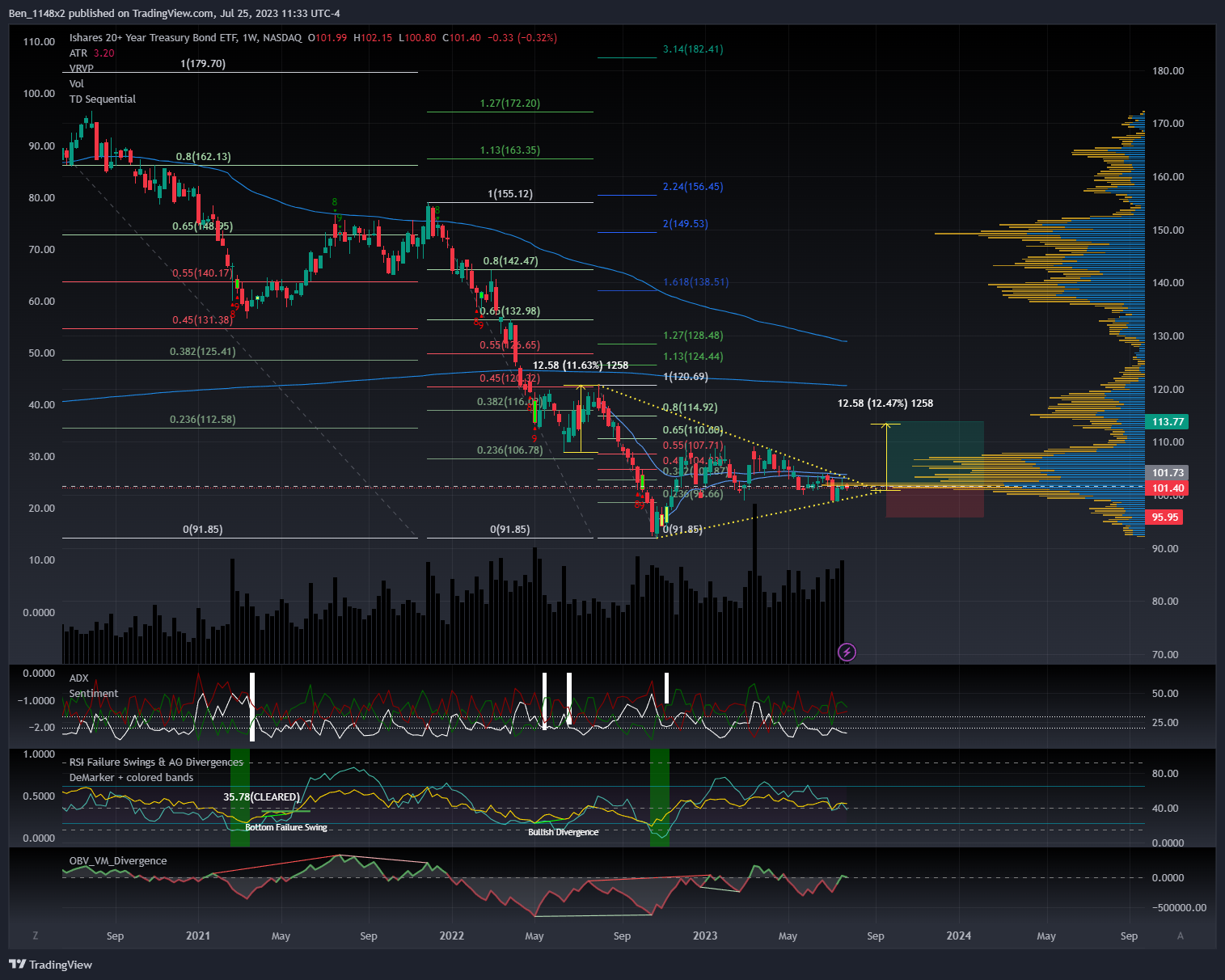Click the 0.236(106.78) Fibonacci label

(x=509, y=450)
